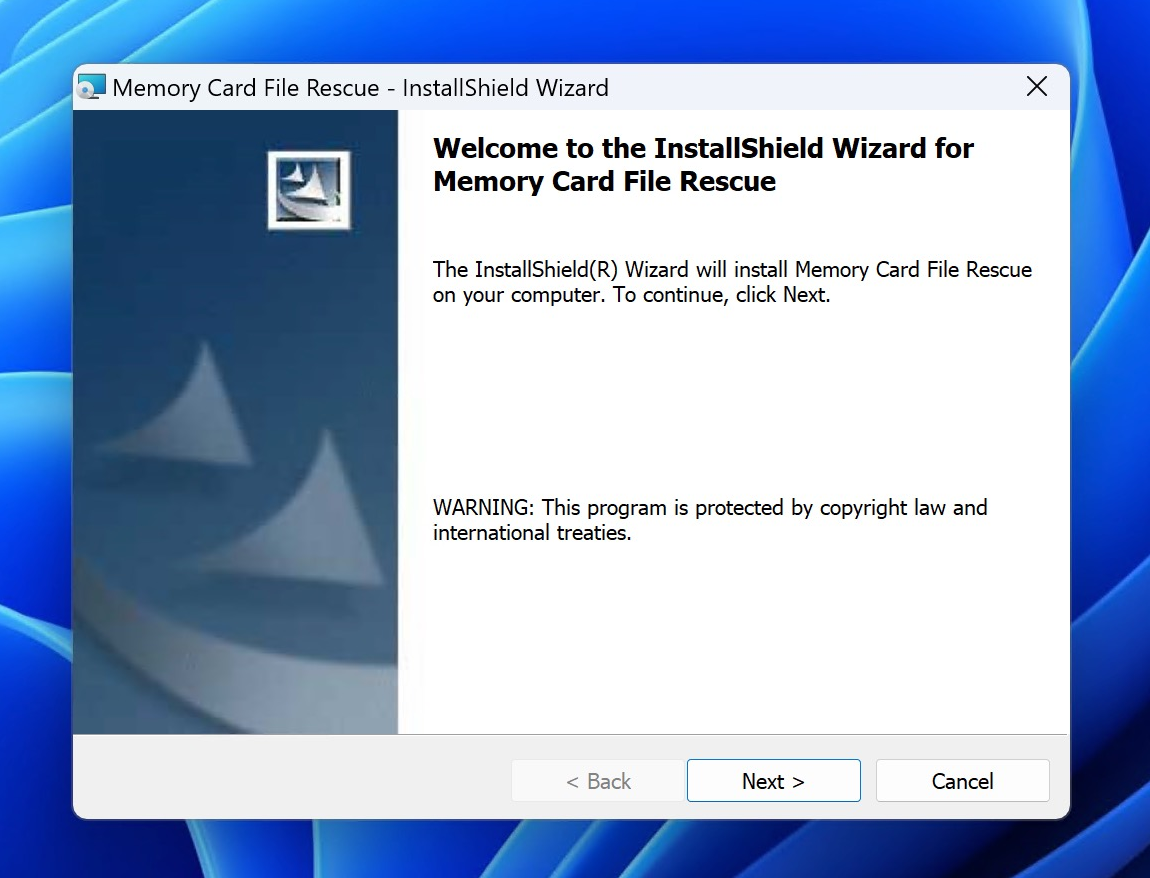Screen dimensions: 1150x878
Task: Click the WARNING copyright notice text
Action: pos(709,508)
